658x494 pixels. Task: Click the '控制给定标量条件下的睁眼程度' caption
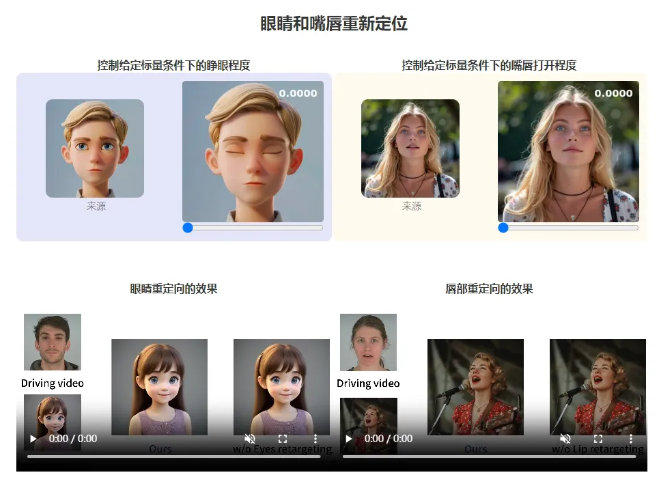click(x=174, y=65)
